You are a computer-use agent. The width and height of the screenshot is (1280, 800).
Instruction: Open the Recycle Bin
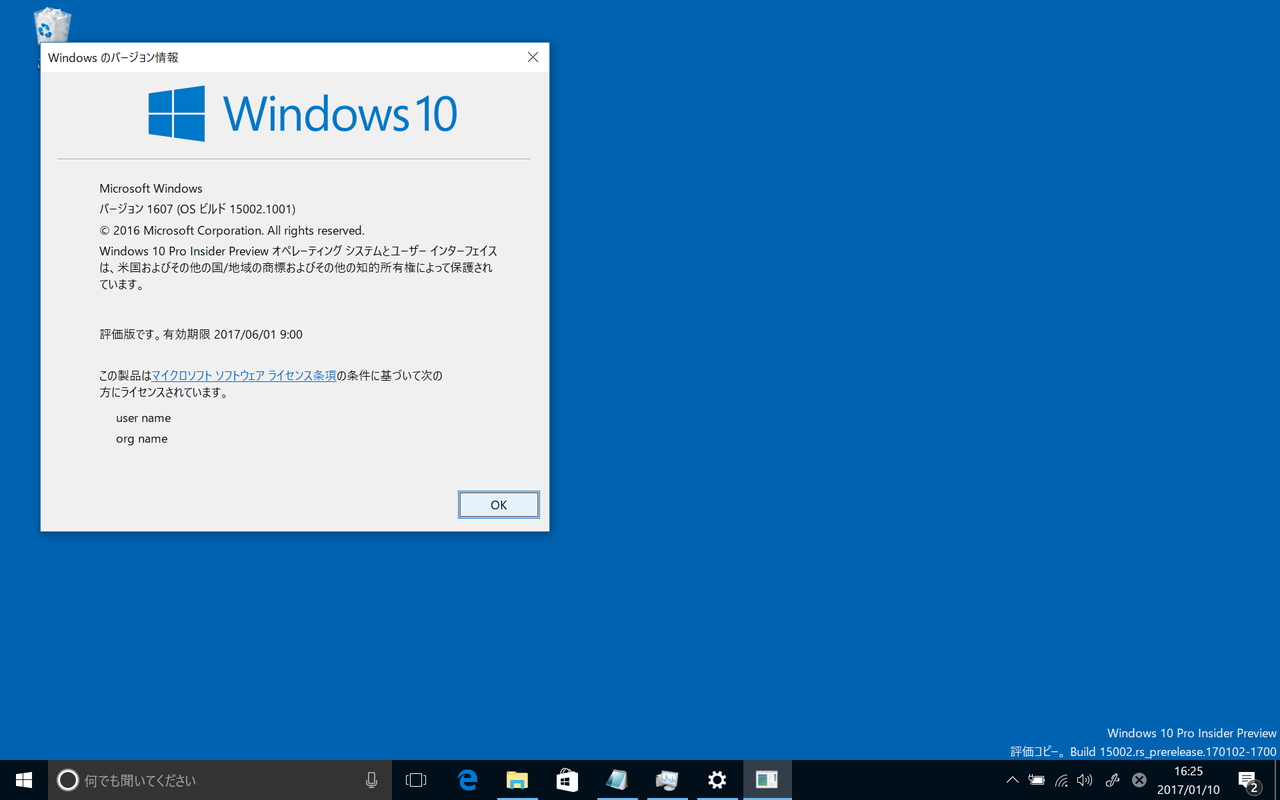50,25
